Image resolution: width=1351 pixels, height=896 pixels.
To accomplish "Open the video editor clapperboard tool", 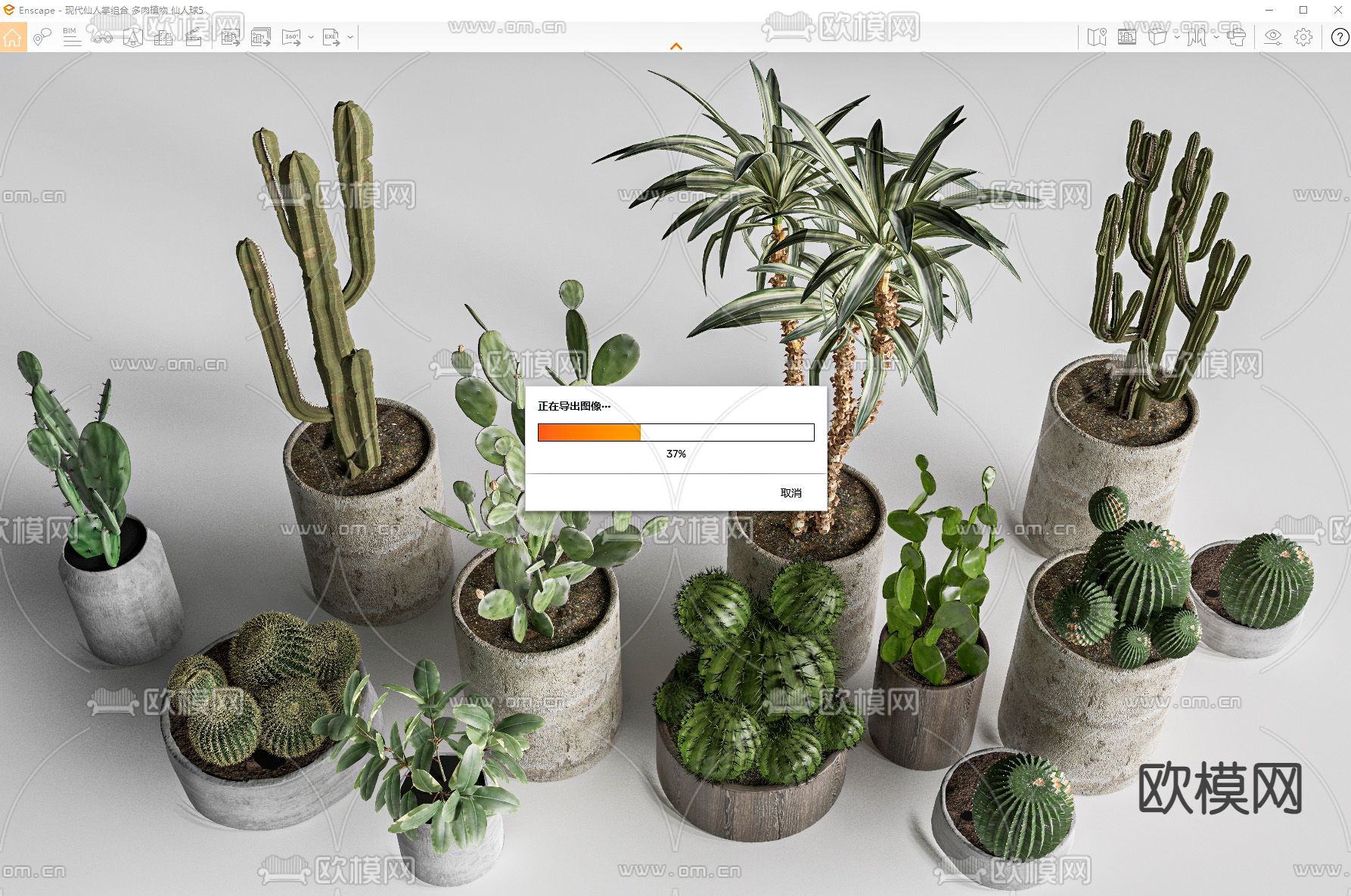I will [193, 37].
